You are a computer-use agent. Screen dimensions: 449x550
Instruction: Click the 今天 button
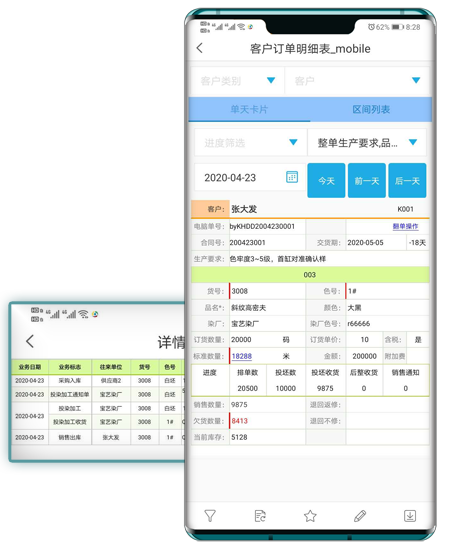point(326,181)
